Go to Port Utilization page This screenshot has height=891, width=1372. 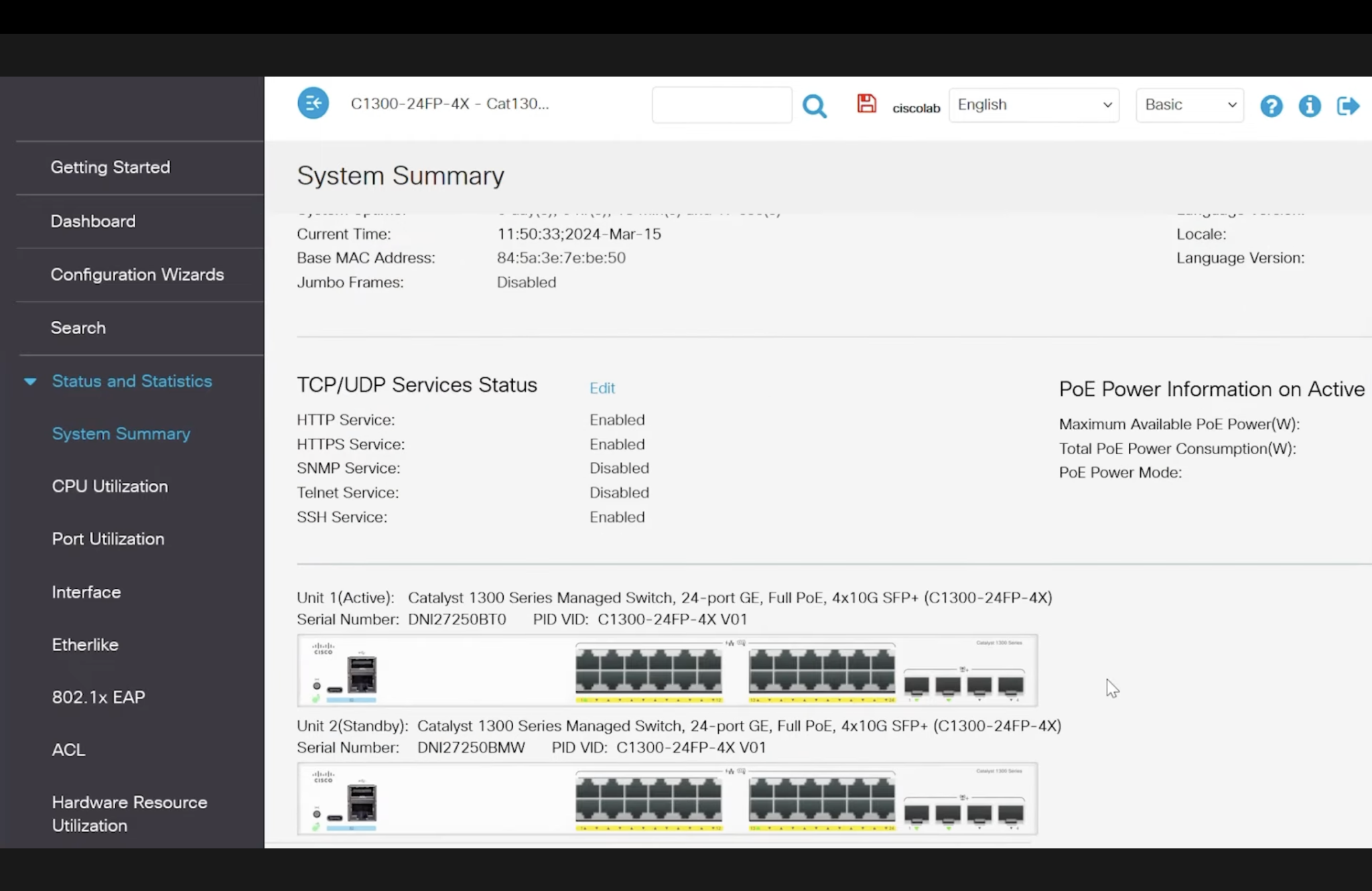(108, 539)
